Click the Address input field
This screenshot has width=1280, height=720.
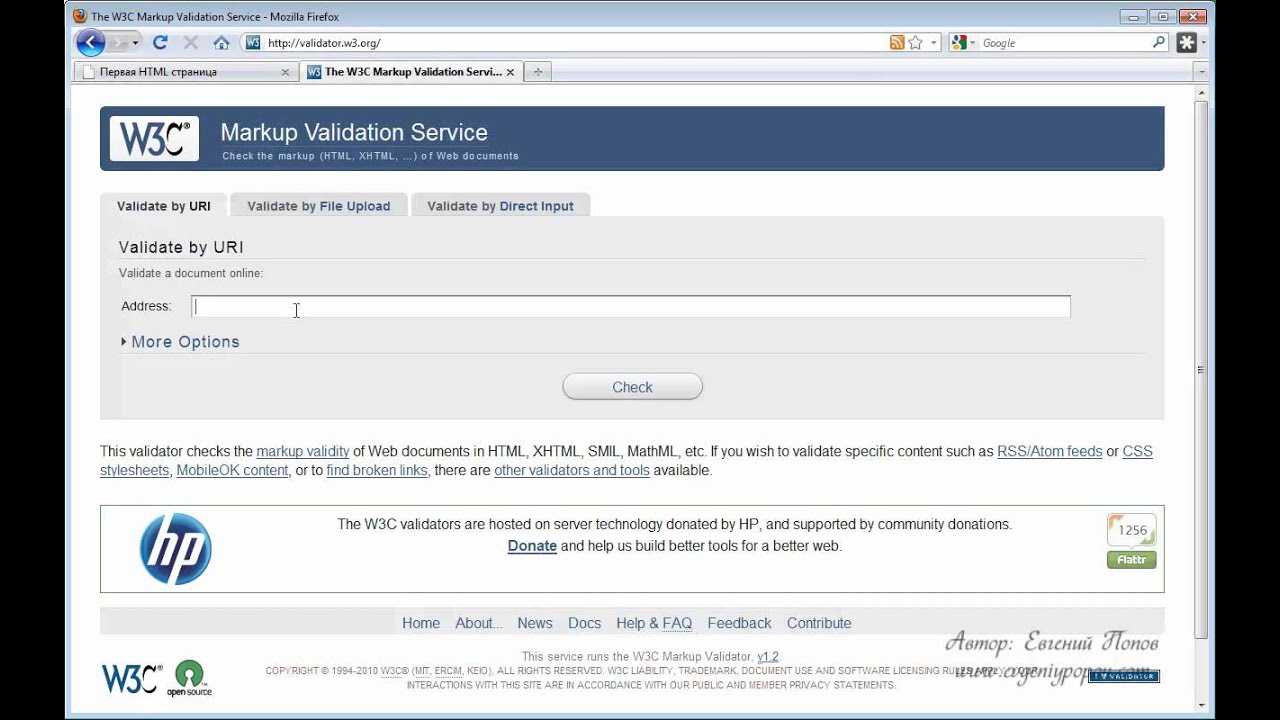[631, 307]
